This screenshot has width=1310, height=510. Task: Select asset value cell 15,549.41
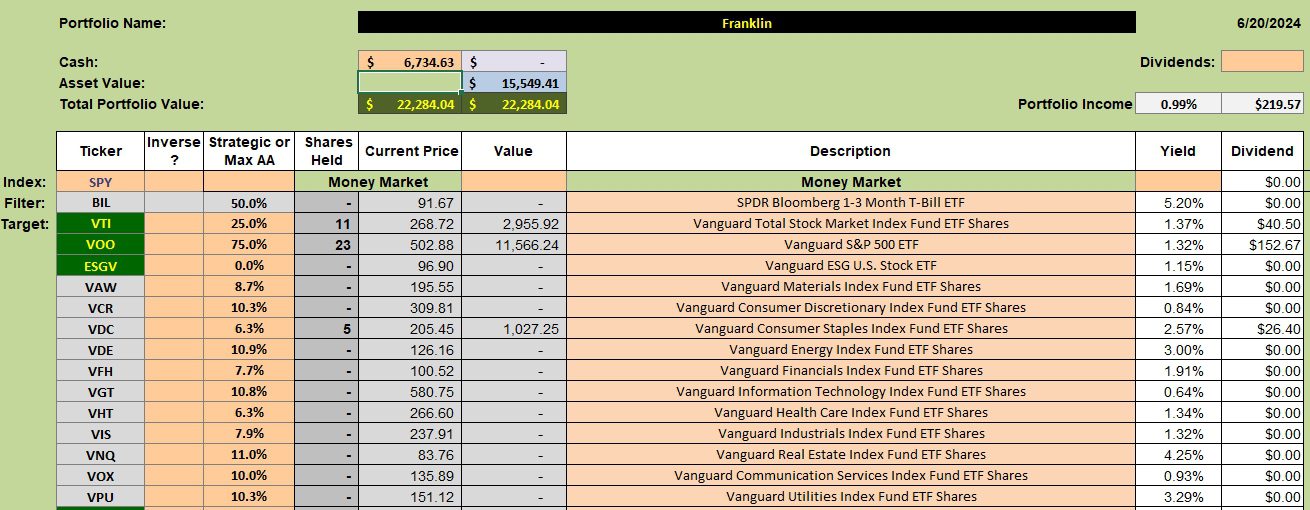click(x=514, y=83)
